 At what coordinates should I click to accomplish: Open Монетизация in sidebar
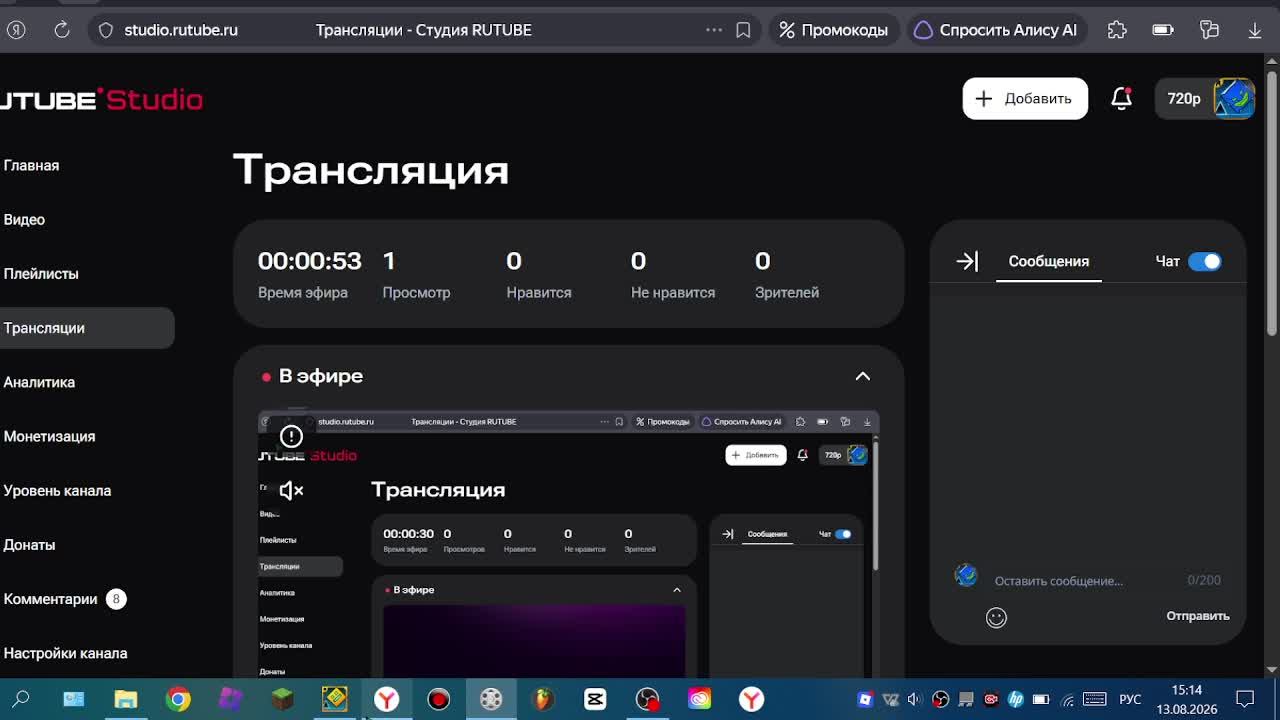tap(49, 436)
